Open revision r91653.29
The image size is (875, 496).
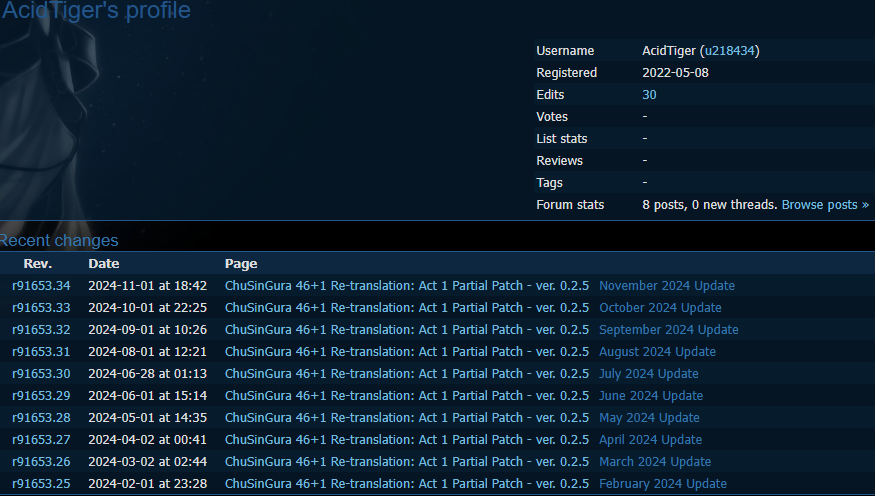[x=41, y=396]
